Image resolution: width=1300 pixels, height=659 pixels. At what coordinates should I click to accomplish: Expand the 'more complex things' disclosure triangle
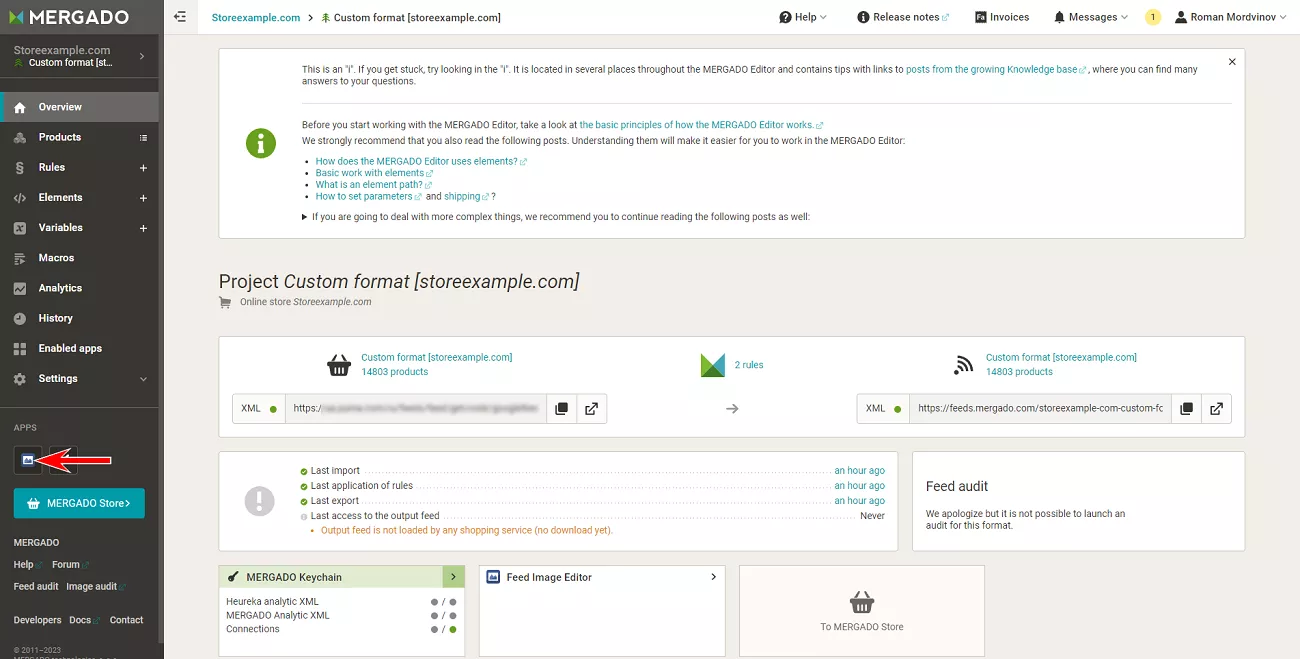(x=305, y=217)
